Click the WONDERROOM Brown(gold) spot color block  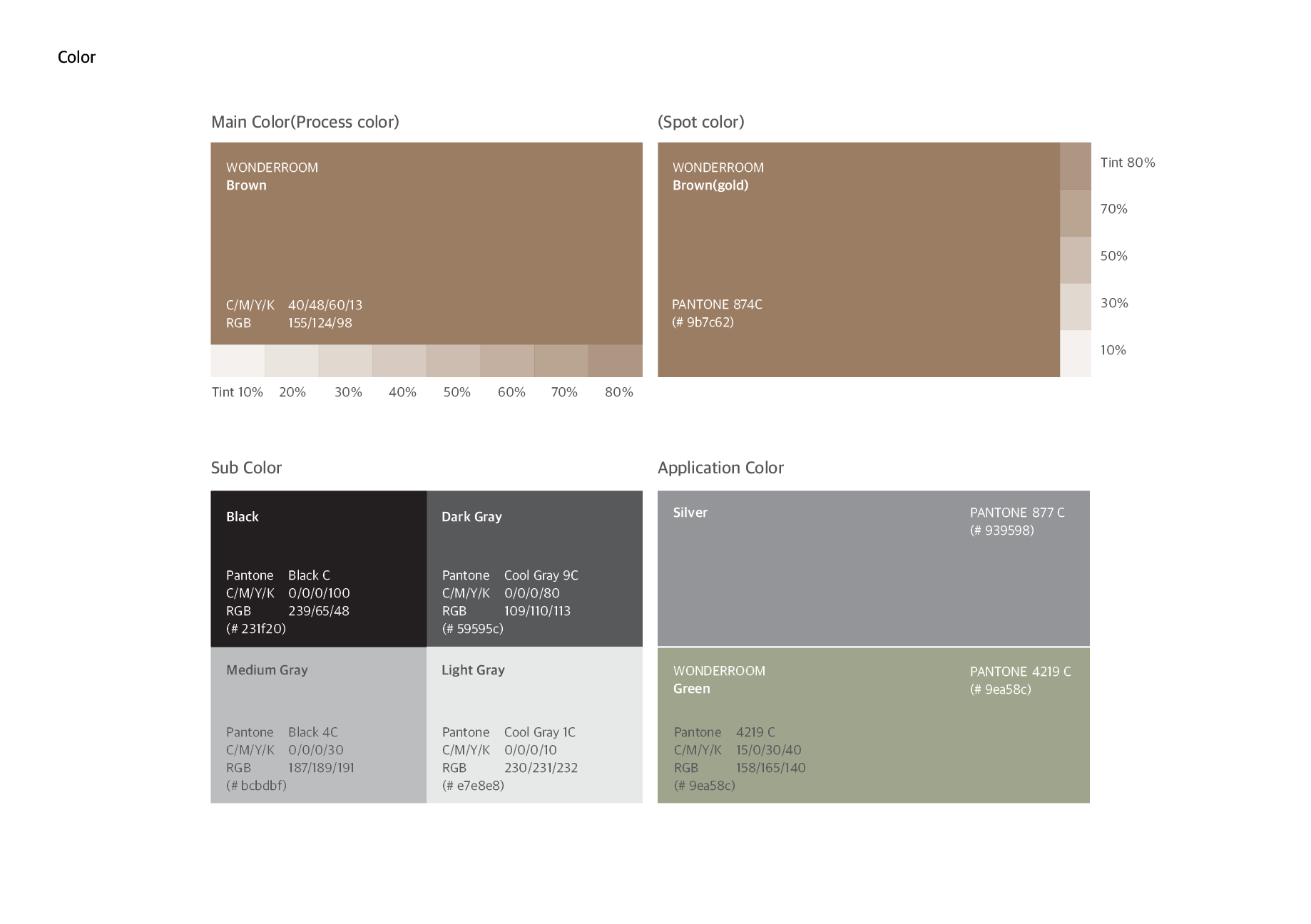click(x=859, y=260)
